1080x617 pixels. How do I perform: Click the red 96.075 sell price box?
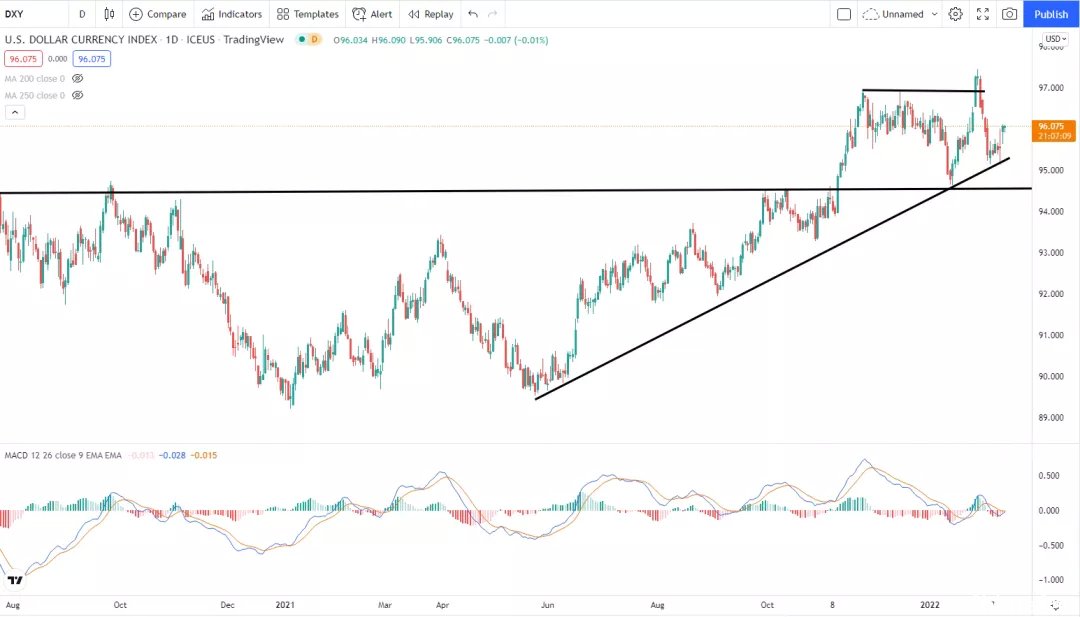(x=23, y=59)
